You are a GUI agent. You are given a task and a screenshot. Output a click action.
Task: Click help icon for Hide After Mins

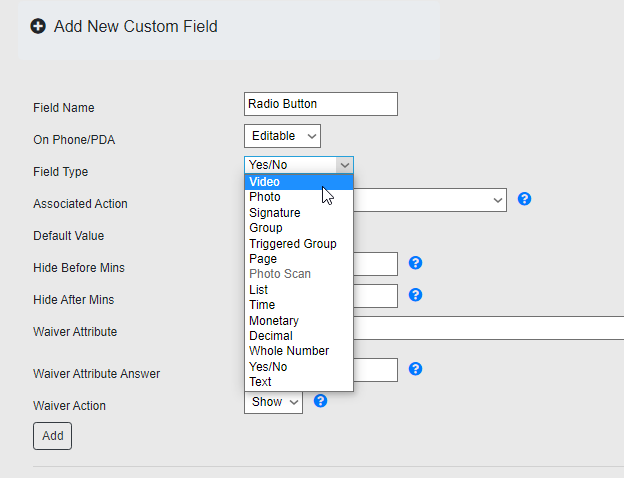pos(416,295)
